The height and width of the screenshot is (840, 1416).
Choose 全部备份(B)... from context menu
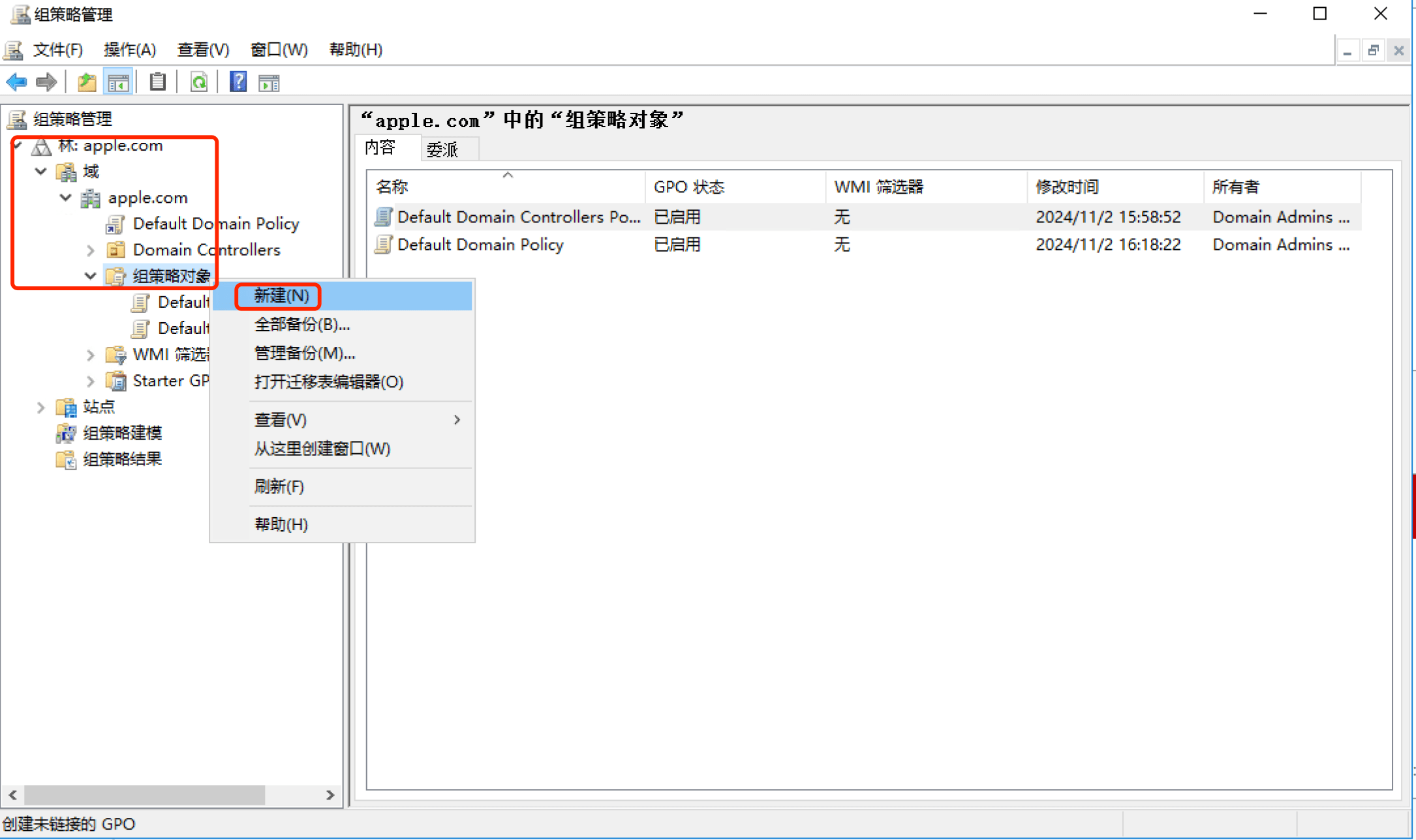(x=301, y=325)
